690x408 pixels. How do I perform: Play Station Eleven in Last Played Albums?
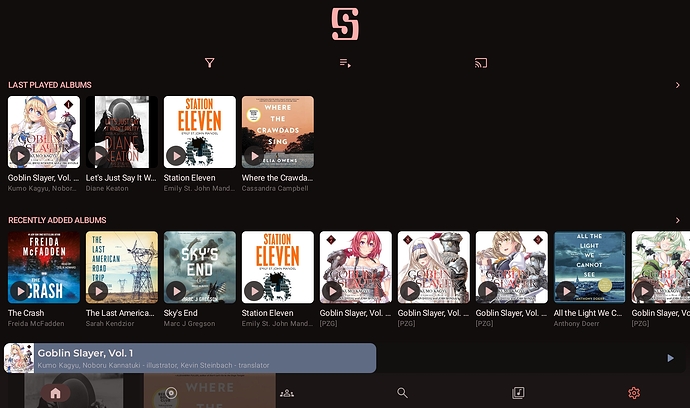click(x=176, y=156)
